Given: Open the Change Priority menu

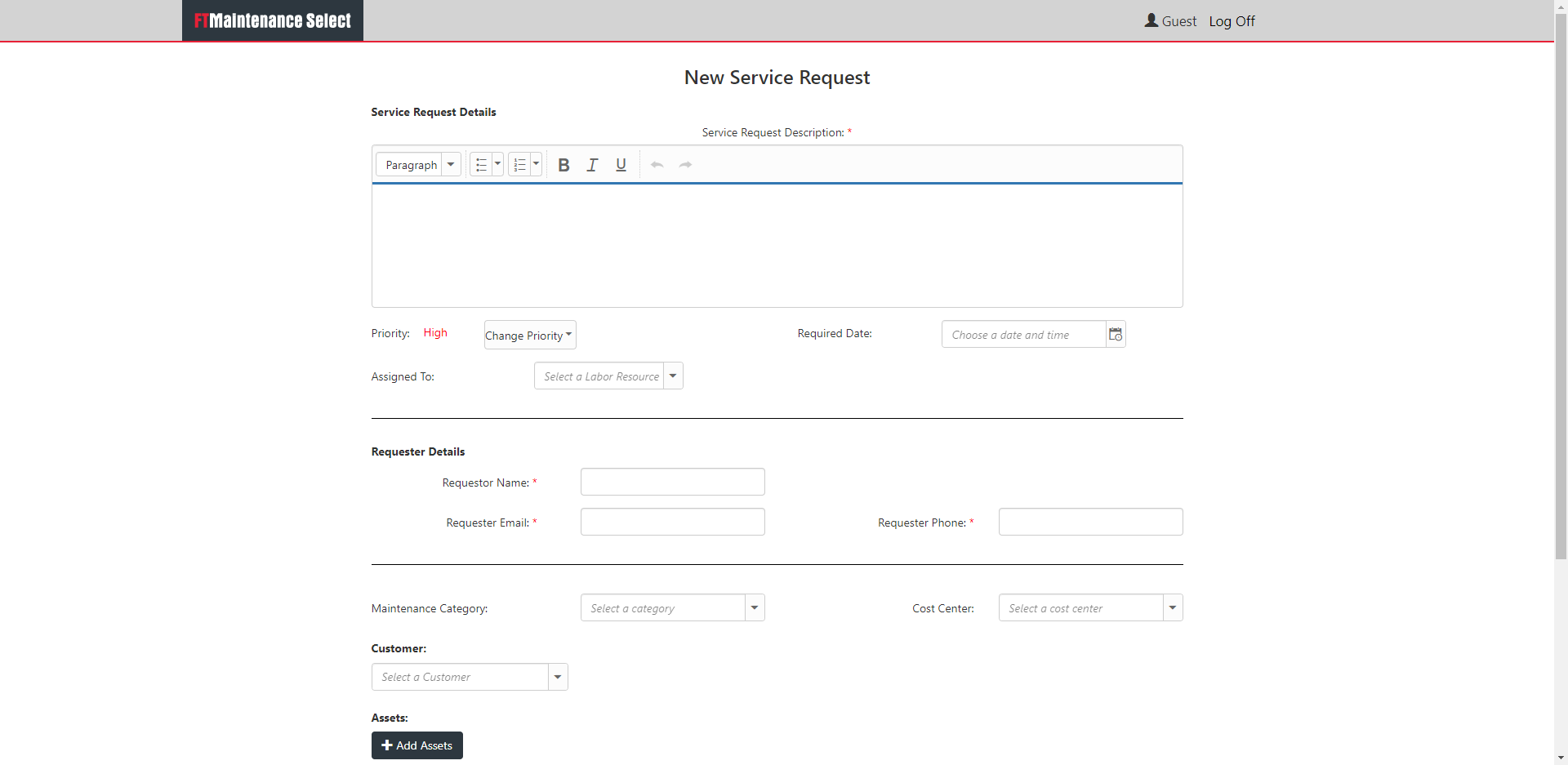Looking at the screenshot, I should point(529,335).
